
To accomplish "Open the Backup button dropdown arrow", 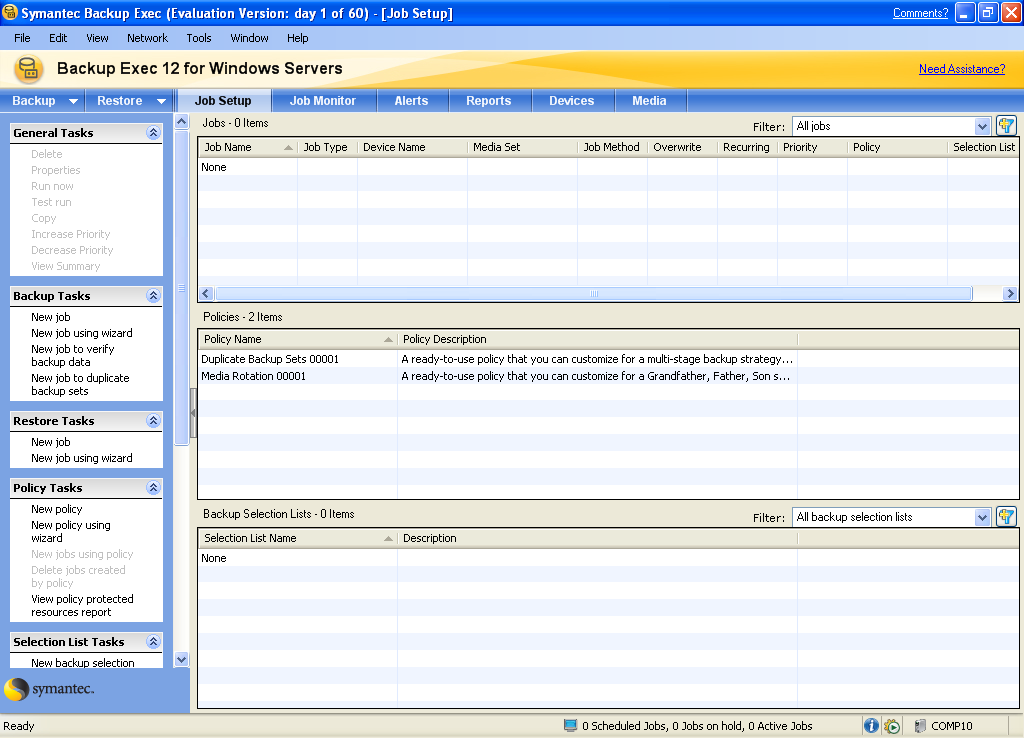I will [73, 101].
